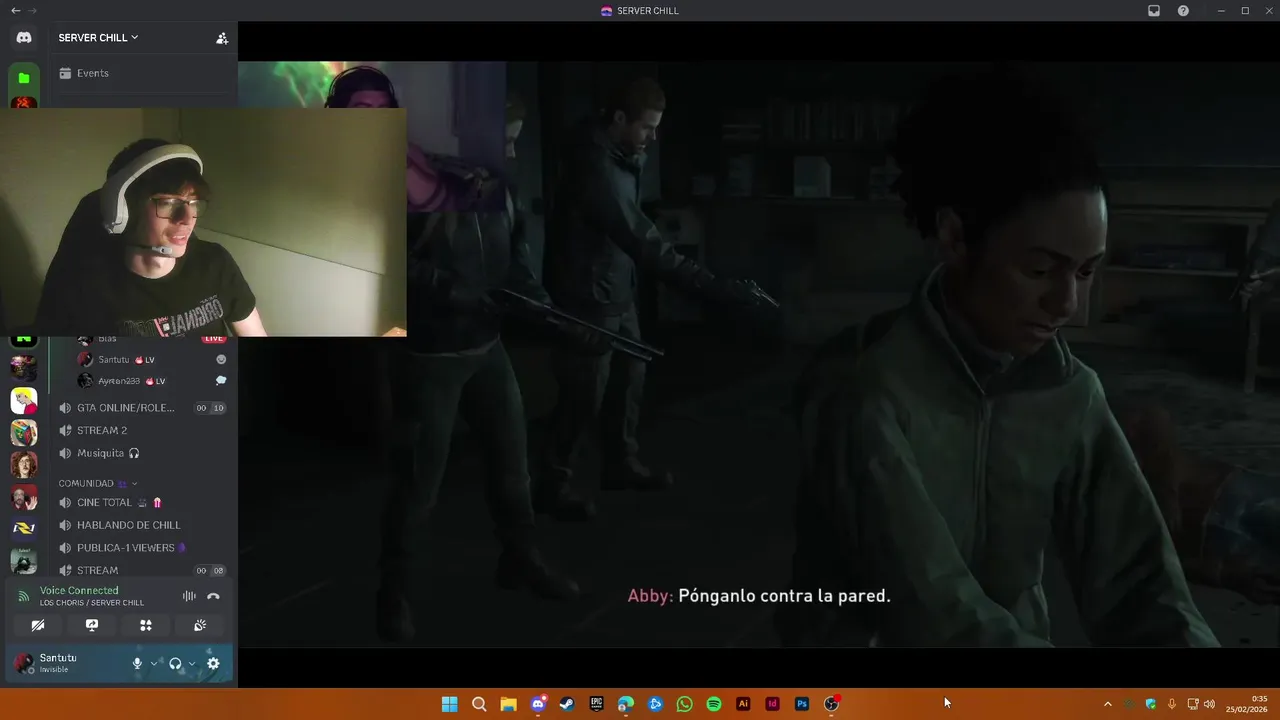Toggle camera in the voice panel
This screenshot has height=720, width=1280.
38,625
